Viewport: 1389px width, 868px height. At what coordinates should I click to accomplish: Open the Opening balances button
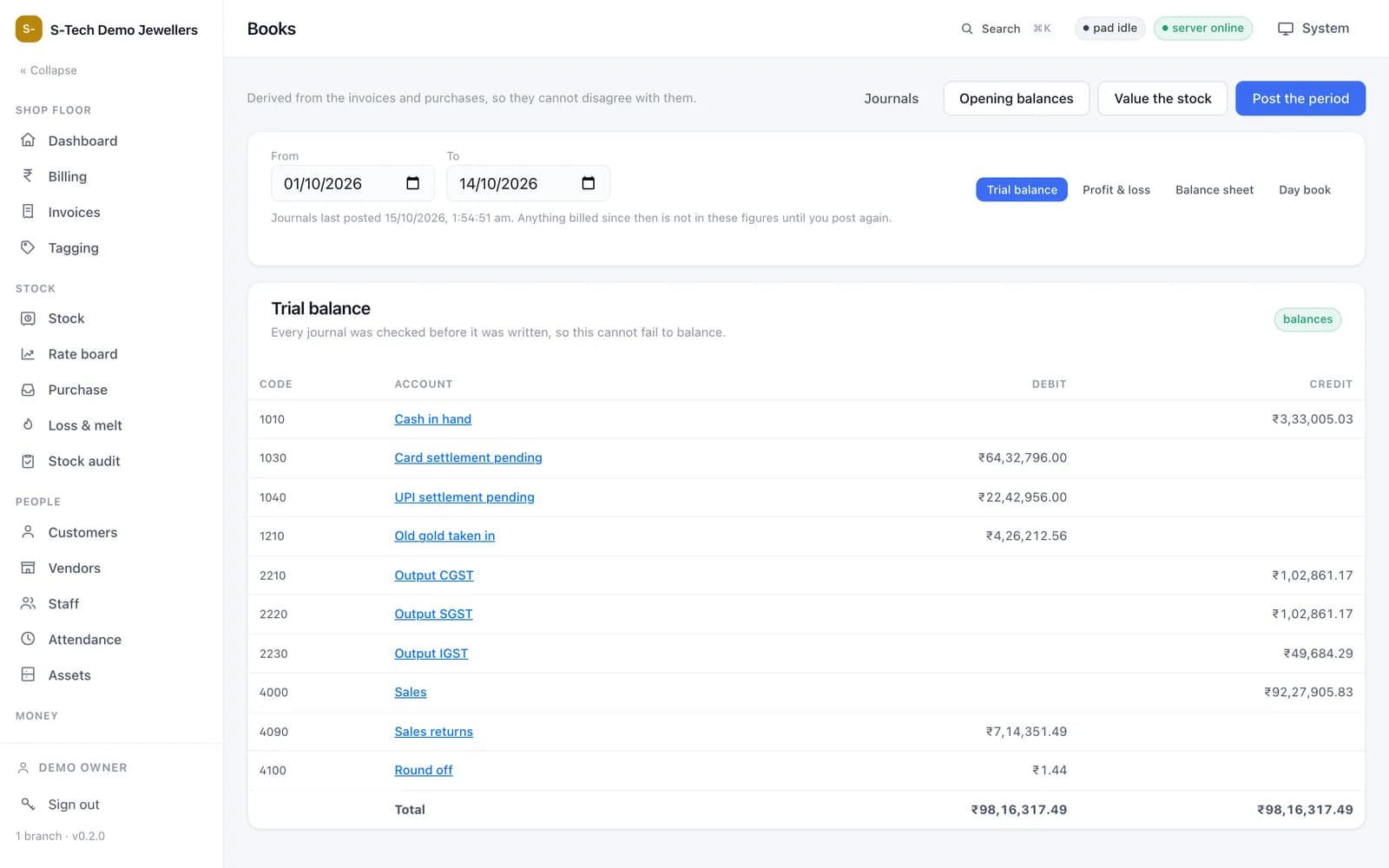pos(1017,98)
